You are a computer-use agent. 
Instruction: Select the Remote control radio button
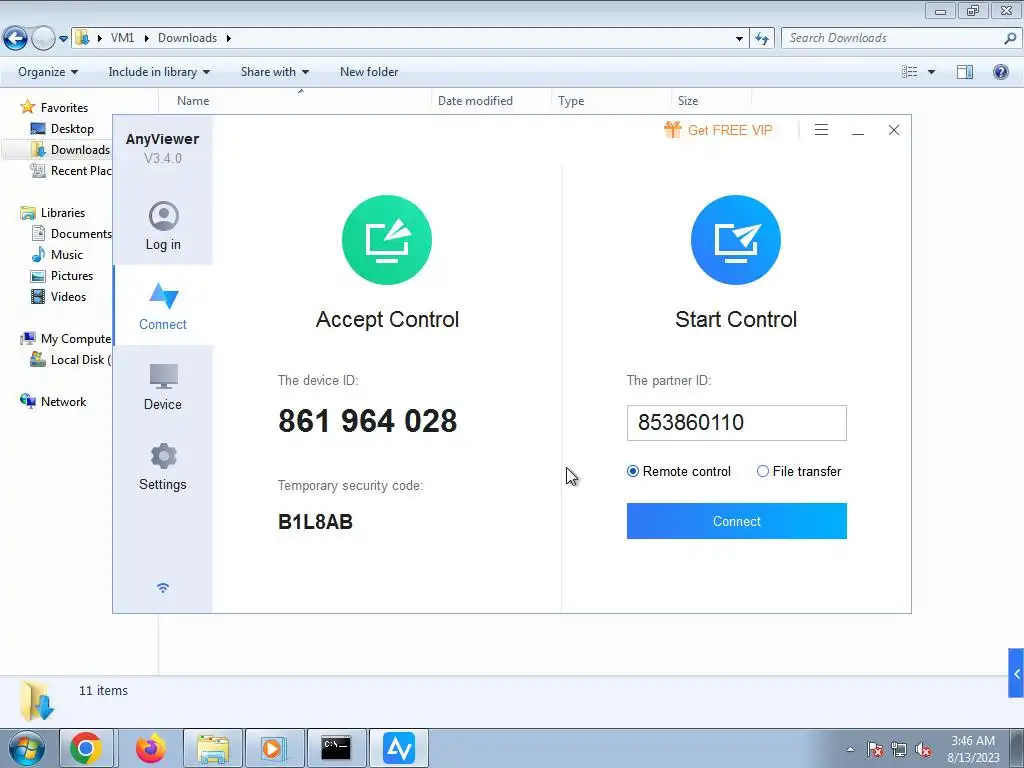coord(632,472)
